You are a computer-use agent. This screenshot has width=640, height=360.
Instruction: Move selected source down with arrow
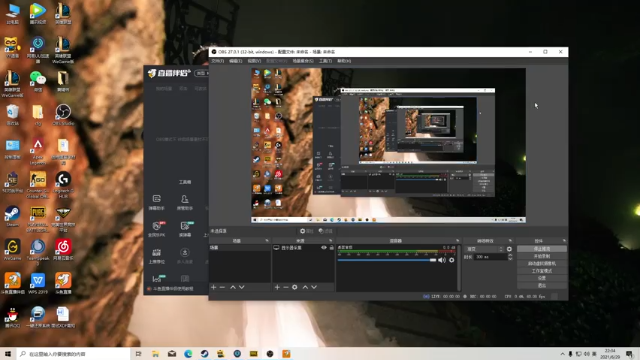tap(314, 287)
